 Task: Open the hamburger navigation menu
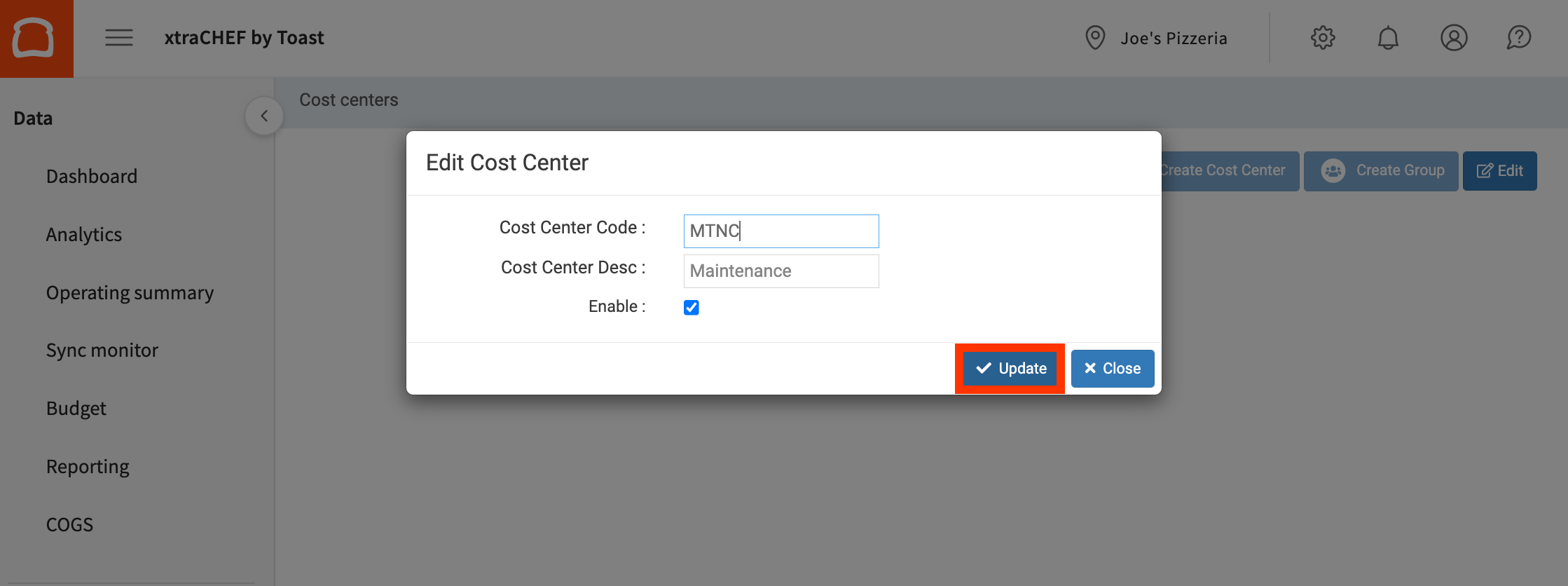tap(119, 38)
